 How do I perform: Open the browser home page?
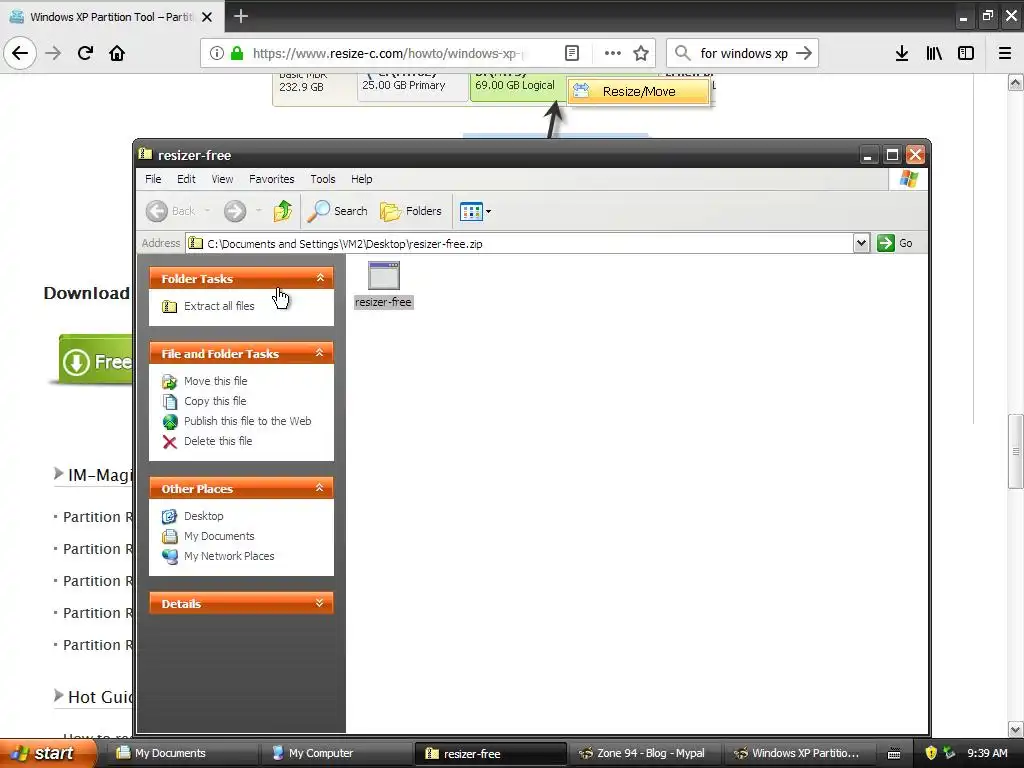tap(117, 53)
